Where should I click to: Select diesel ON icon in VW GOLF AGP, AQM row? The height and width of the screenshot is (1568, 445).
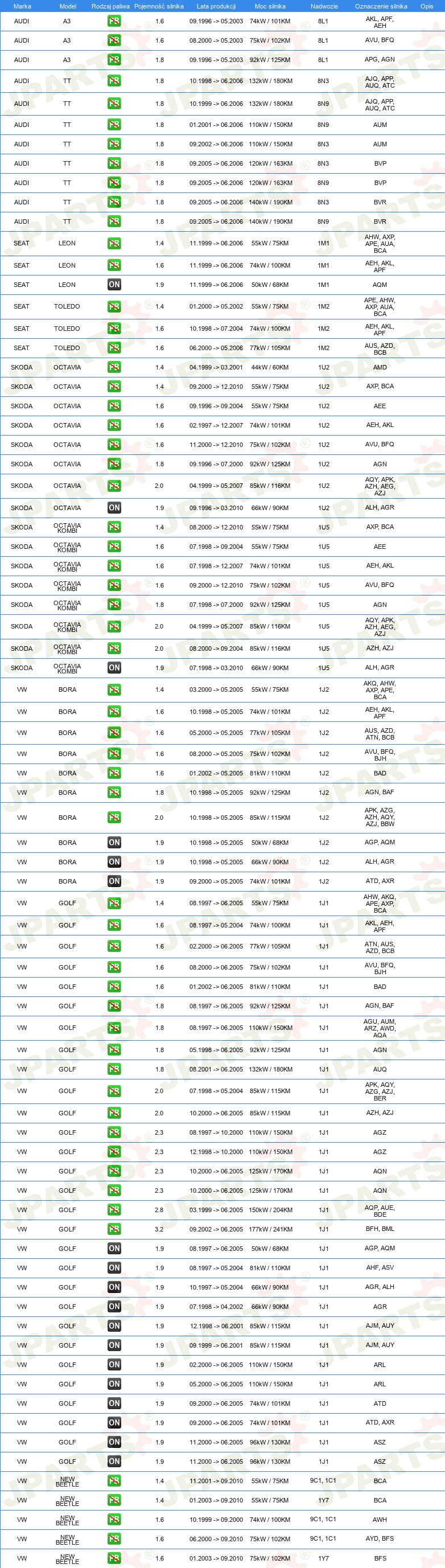(114, 1249)
